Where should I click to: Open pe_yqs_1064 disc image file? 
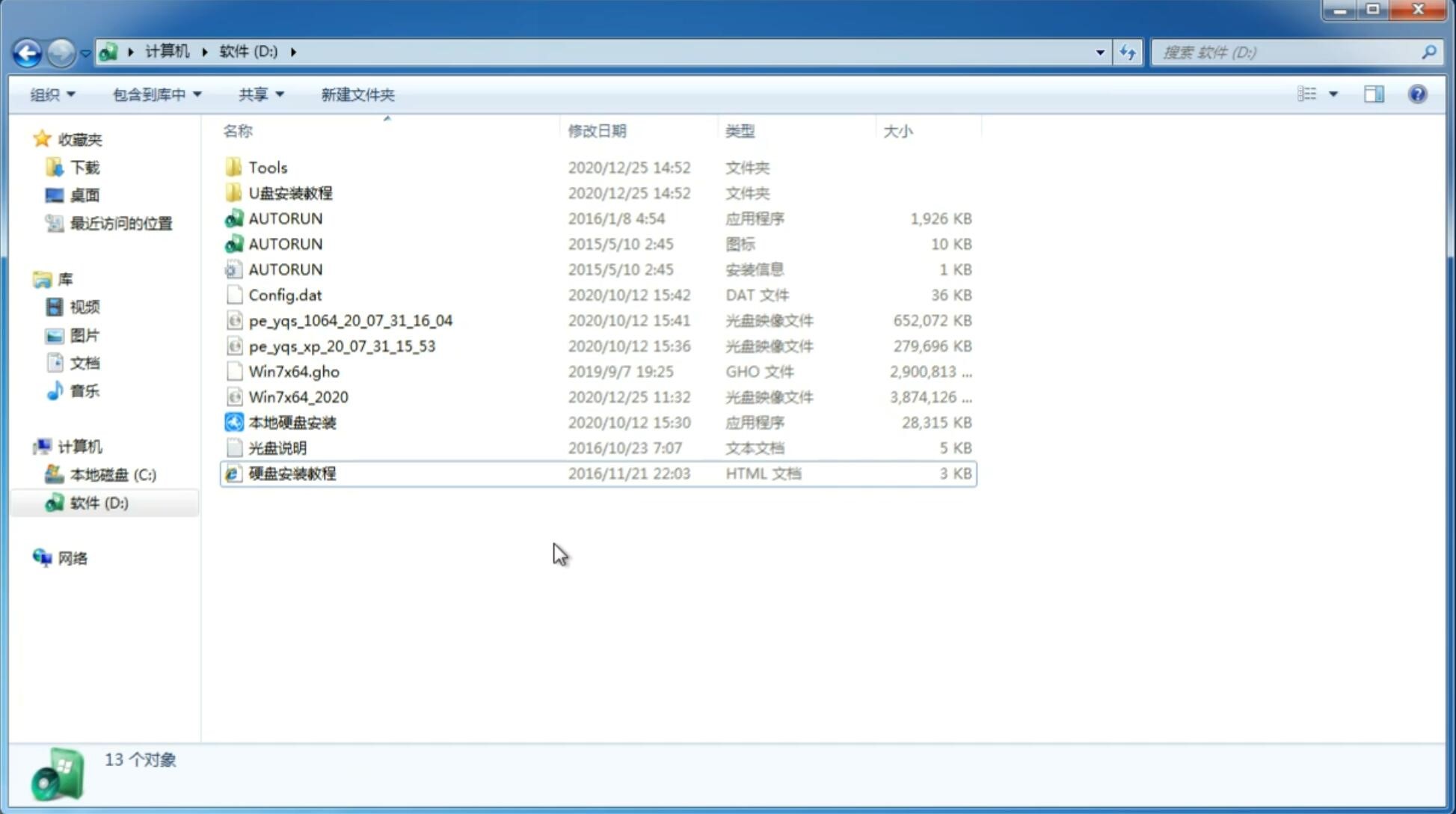[x=350, y=320]
